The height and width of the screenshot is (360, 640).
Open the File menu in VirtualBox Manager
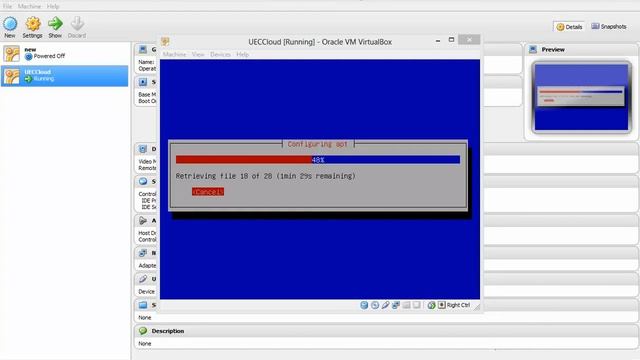pyautogui.click(x=7, y=7)
